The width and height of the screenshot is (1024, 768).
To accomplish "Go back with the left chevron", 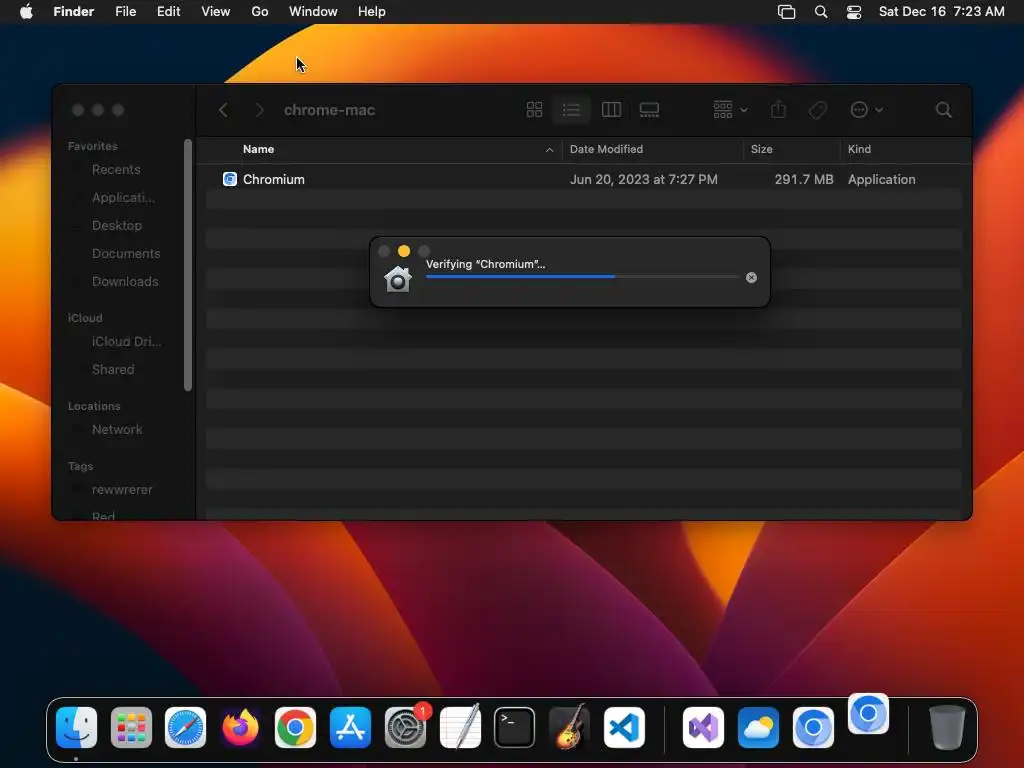I will 223,110.
